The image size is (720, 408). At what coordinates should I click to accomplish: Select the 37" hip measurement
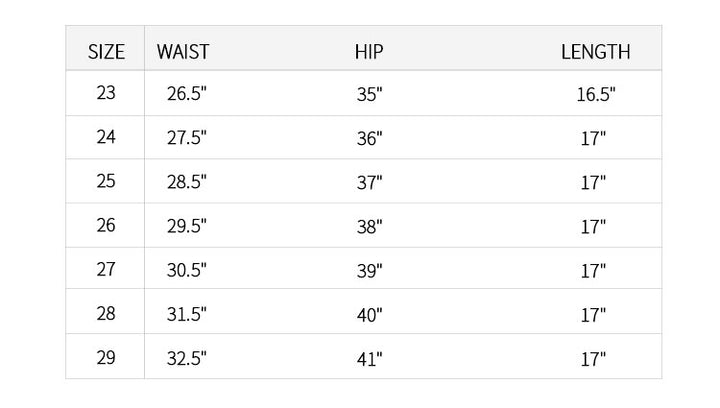tap(369, 183)
